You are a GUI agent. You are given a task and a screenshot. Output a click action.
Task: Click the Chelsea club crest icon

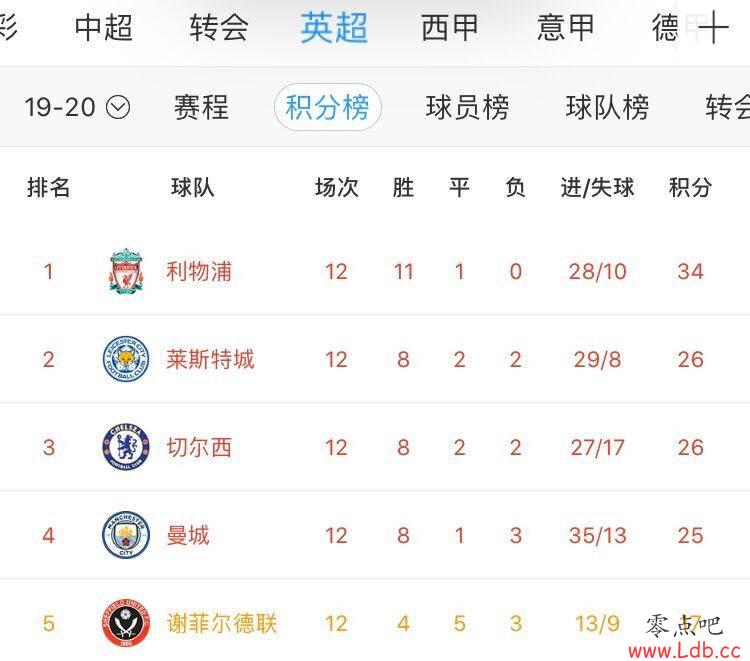point(126,447)
